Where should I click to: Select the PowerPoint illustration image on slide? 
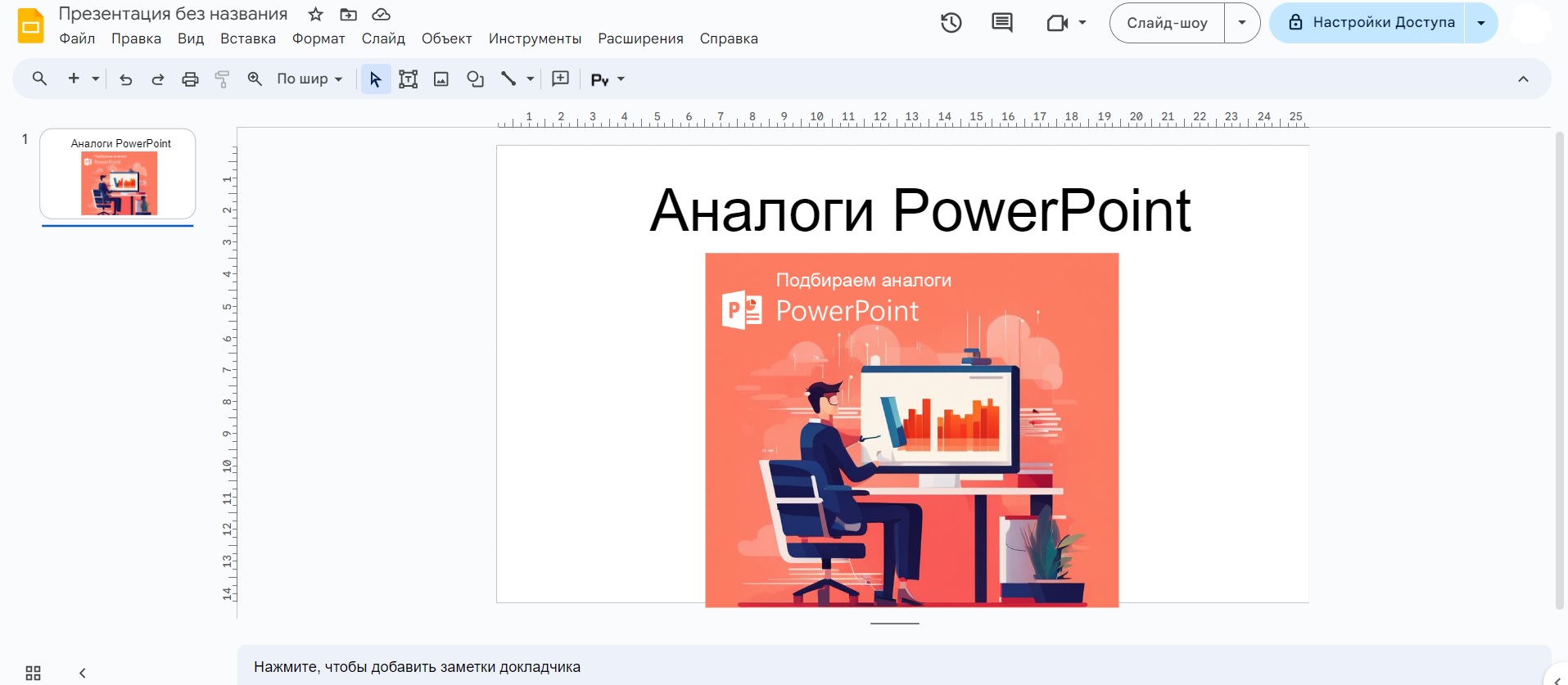click(911, 430)
